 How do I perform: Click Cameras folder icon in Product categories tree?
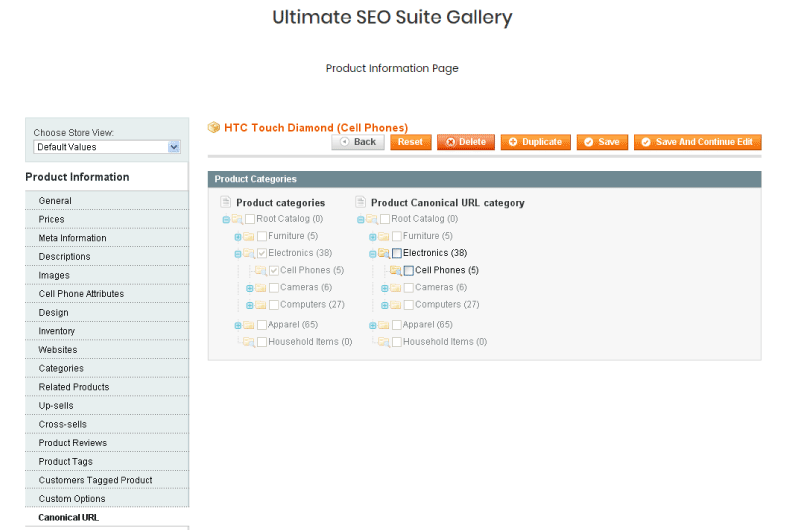pyautogui.click(x=260, y=288)
